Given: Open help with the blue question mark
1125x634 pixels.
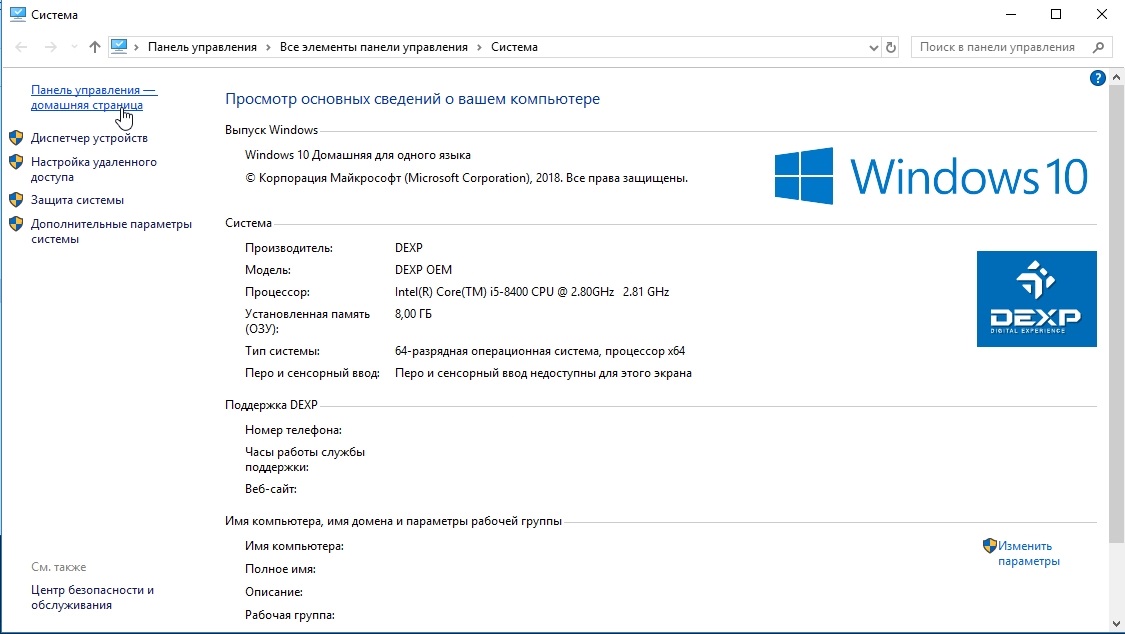Looking at the screenshot, I should tap(1097, 78).
